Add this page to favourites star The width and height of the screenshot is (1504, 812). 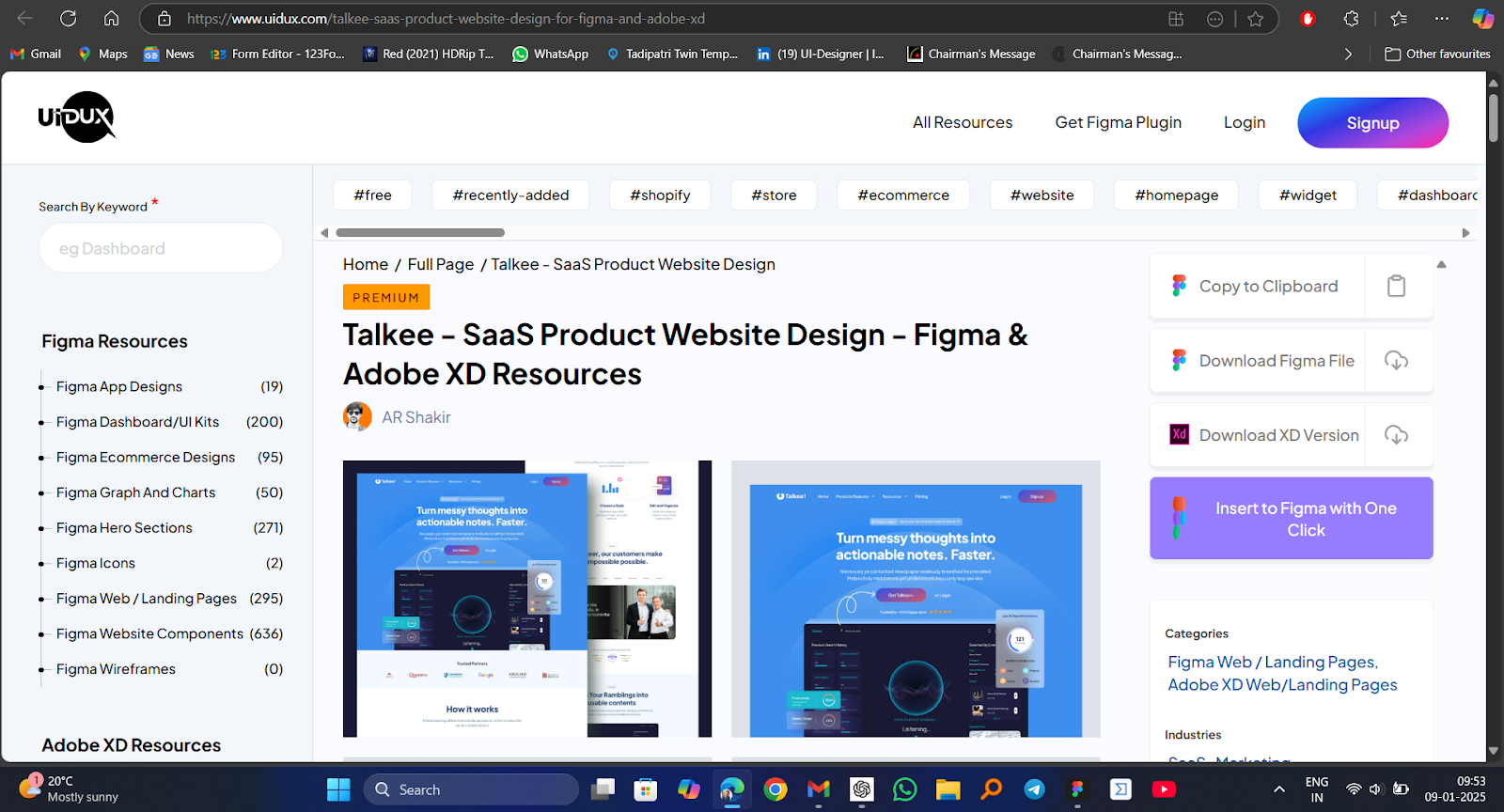click(1256, 19)
